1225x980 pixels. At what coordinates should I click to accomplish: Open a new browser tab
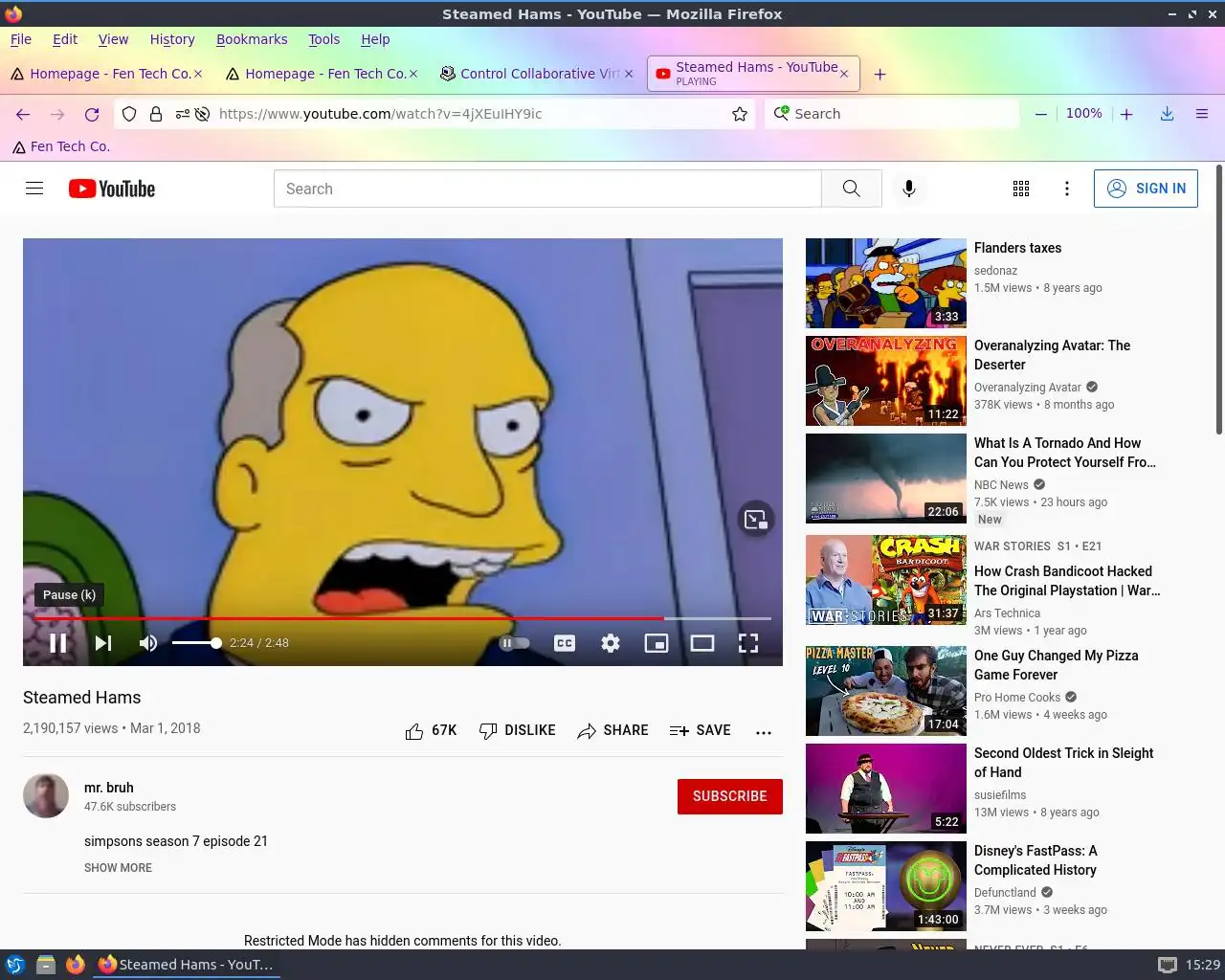880,74
